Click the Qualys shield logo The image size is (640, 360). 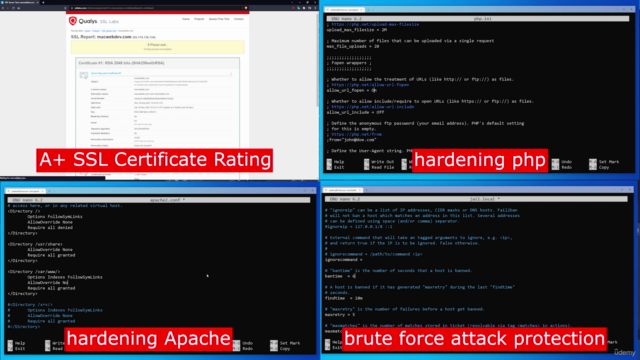point(73,21)
